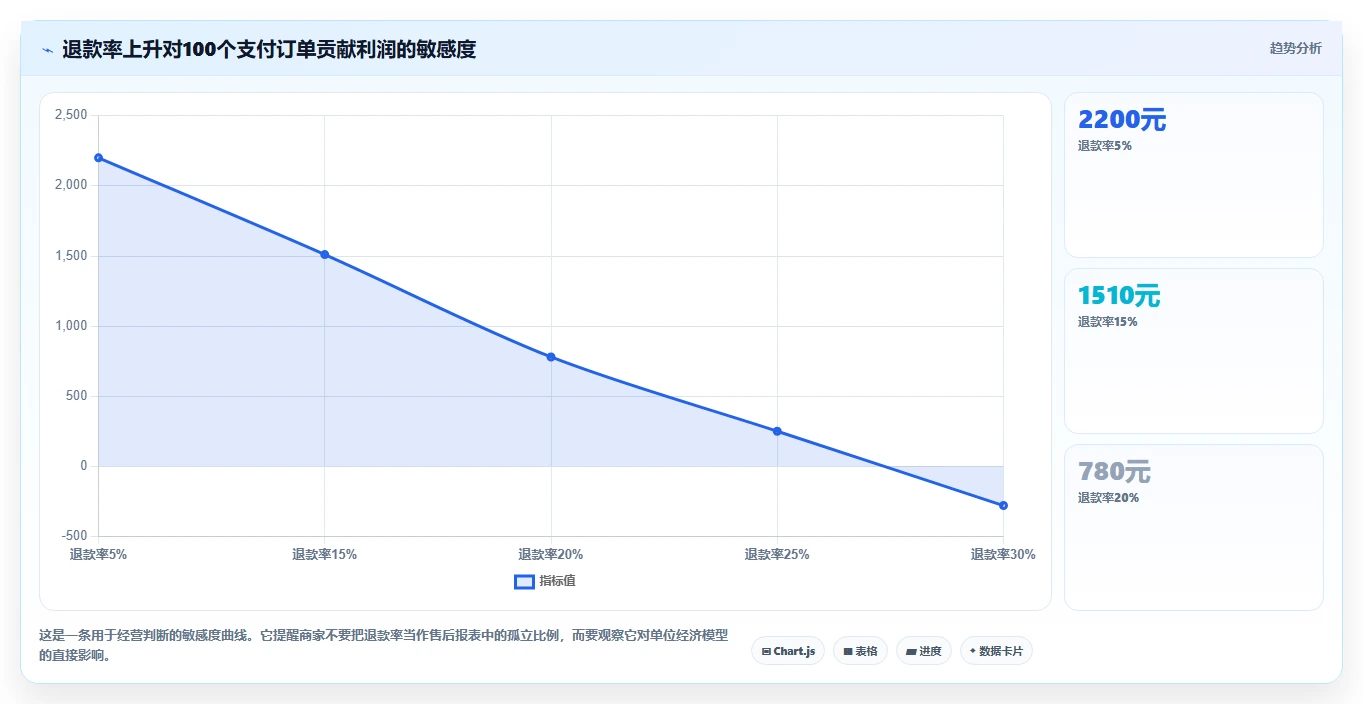Click y-axis value 2,500

point(71,115)
